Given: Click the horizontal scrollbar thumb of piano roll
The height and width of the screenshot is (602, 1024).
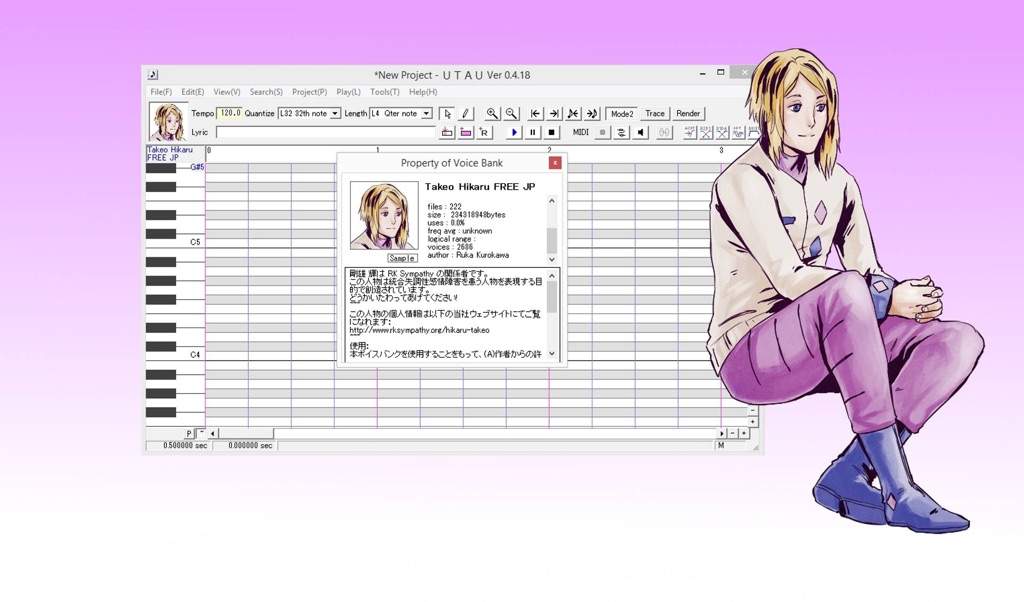Looking at the screenshot, I should tap(246, 433).
